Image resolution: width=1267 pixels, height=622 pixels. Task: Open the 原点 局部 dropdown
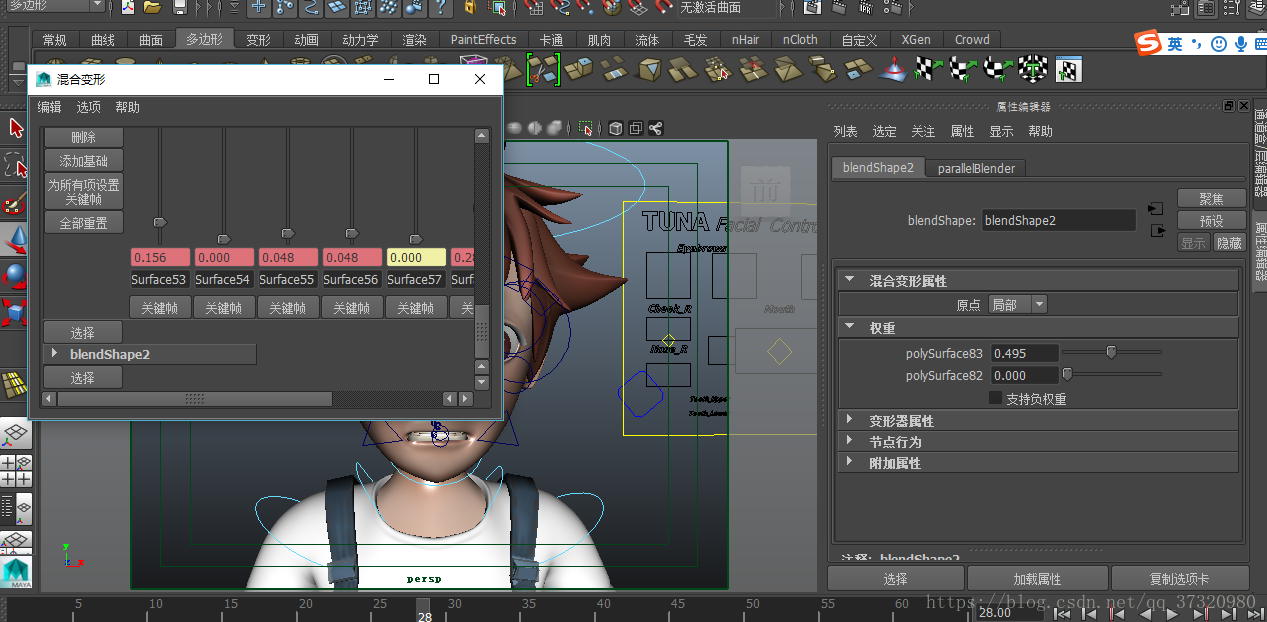click(x=1018, y=304)
